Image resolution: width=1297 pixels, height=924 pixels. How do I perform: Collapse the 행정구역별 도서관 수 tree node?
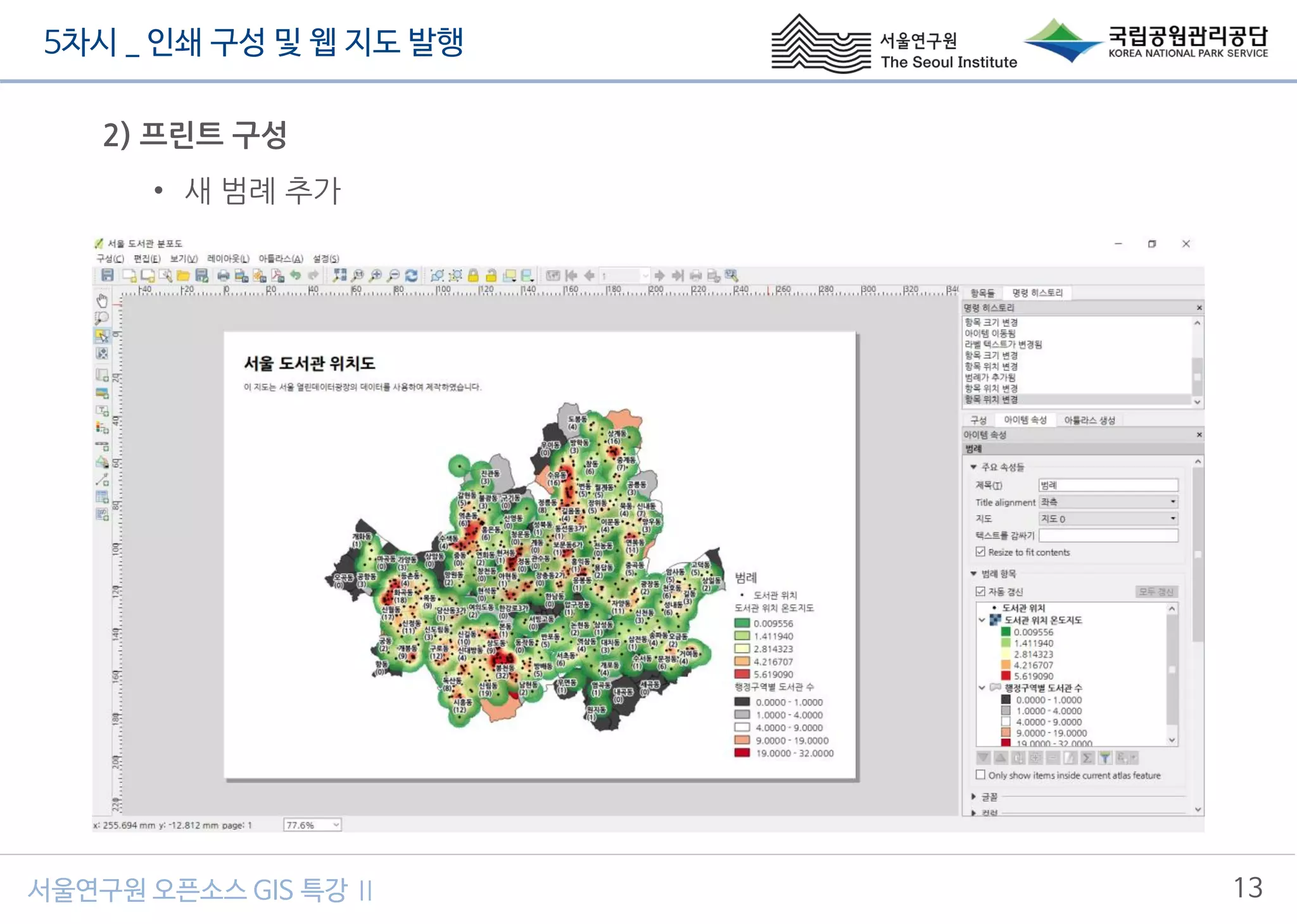[982, 688]
